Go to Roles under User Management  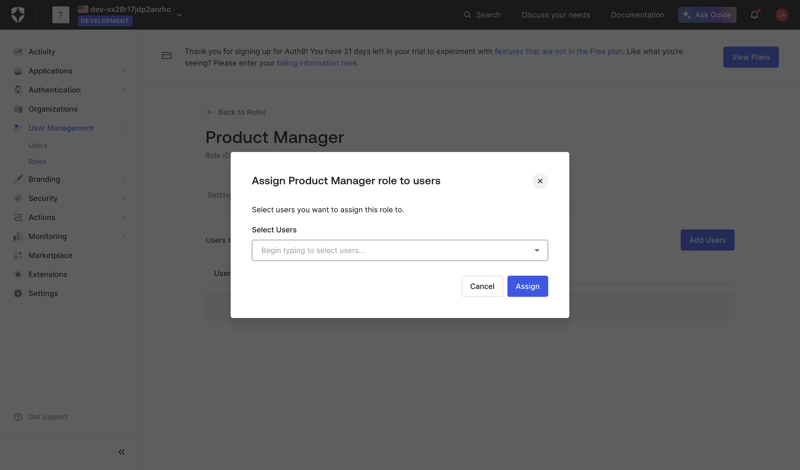tap(37, 161)
